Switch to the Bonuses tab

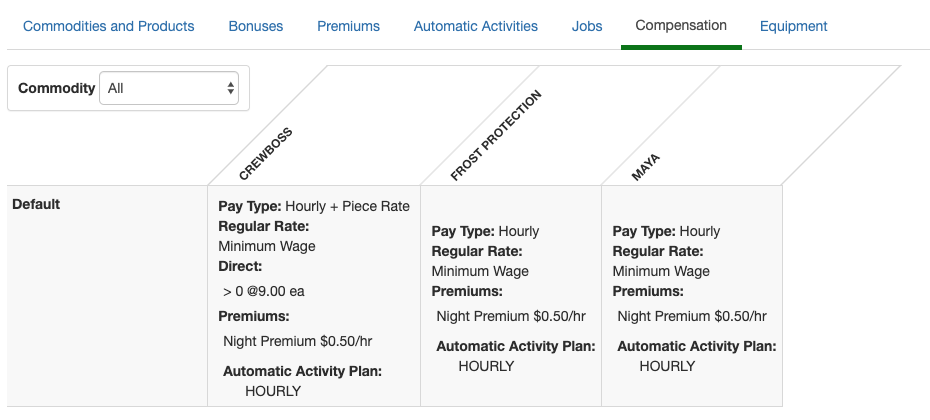point(255,26)
